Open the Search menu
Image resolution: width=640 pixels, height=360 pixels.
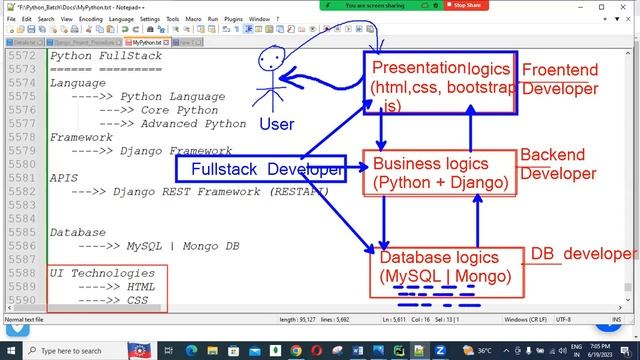click(x=46, y=19)
